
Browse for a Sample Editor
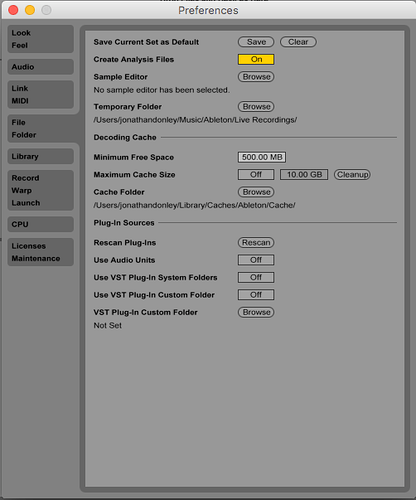pos(256,77)
